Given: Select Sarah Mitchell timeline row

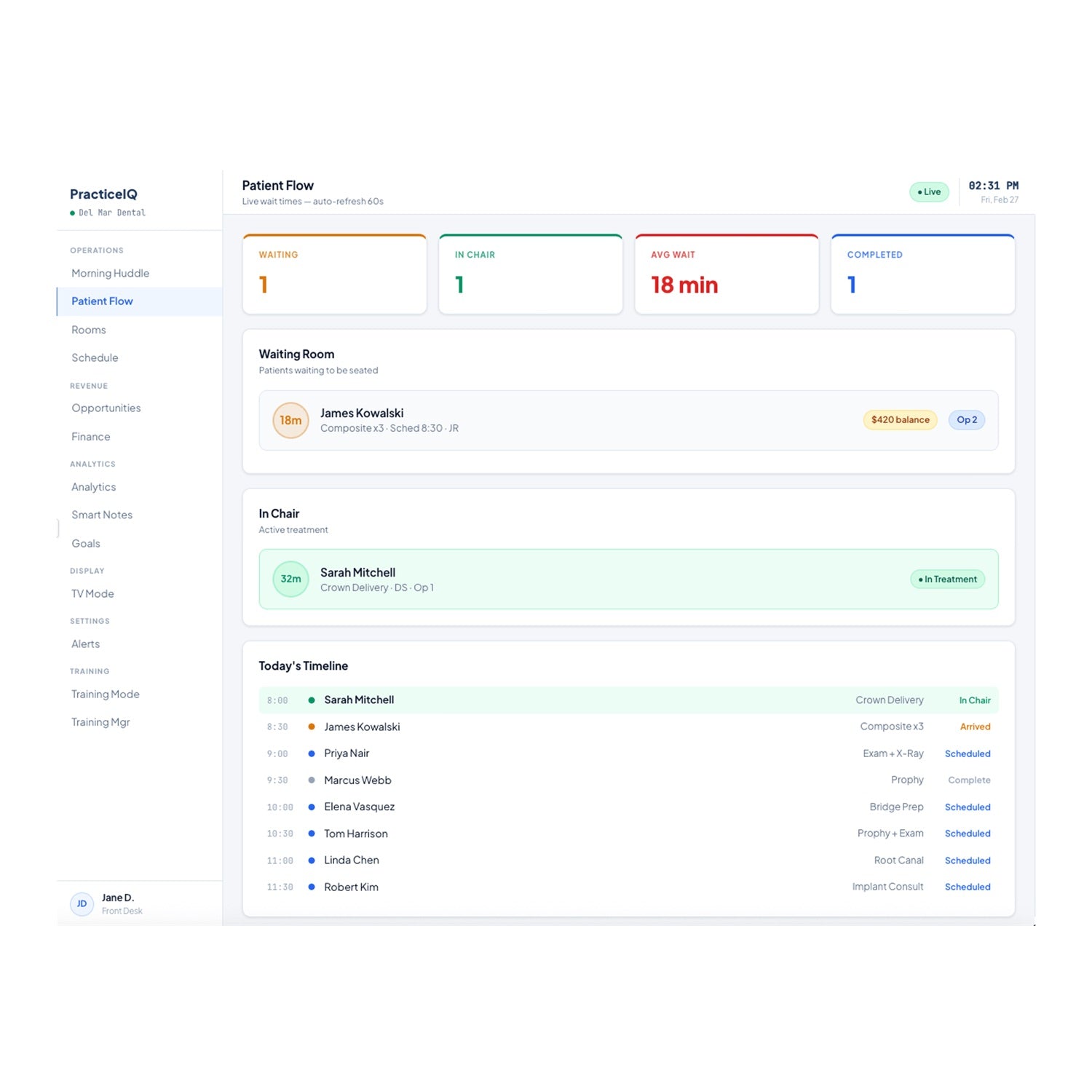Looking at the screenshot, I should [628, 700].
